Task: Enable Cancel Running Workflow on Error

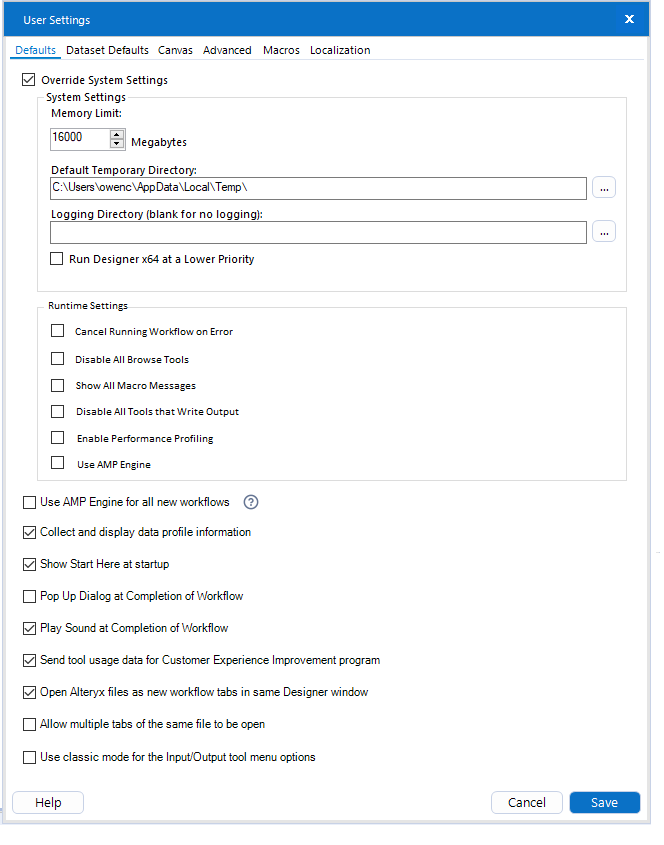Action: coord(57,331)
